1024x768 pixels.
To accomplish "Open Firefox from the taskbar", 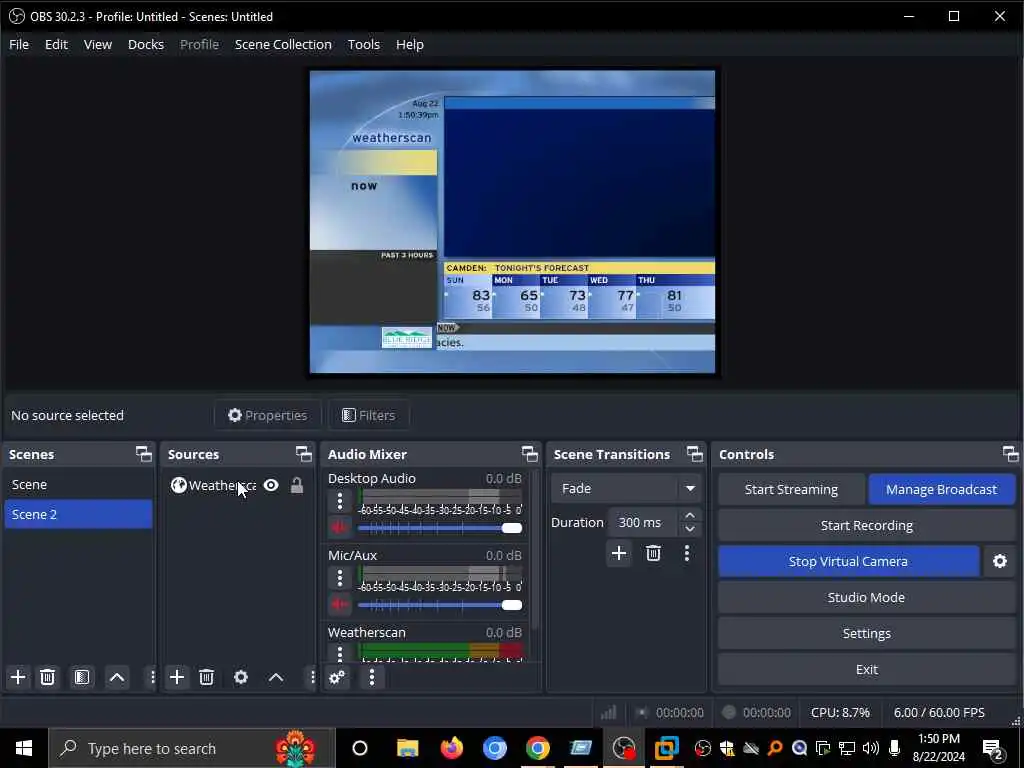I will click(x=451, y=748).
